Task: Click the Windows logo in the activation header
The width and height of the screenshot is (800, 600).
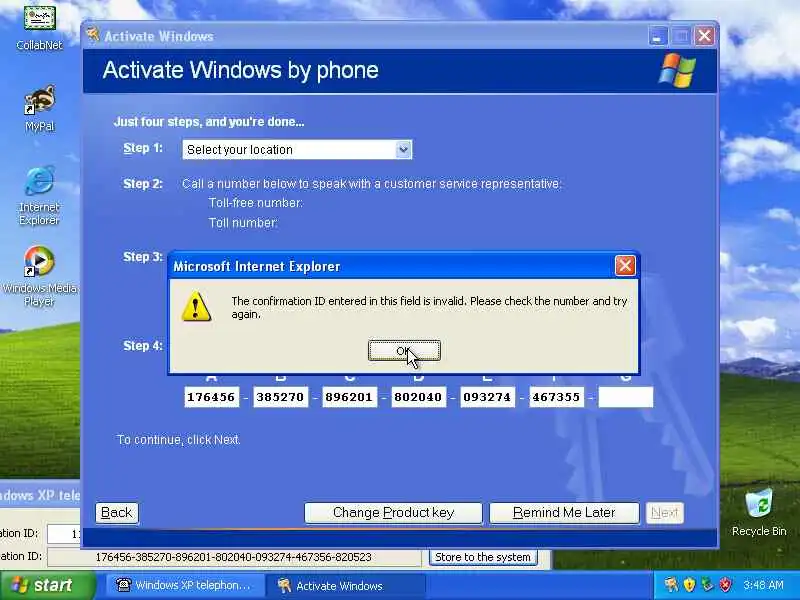Action: pyautogui.click(x=677, y=70)
